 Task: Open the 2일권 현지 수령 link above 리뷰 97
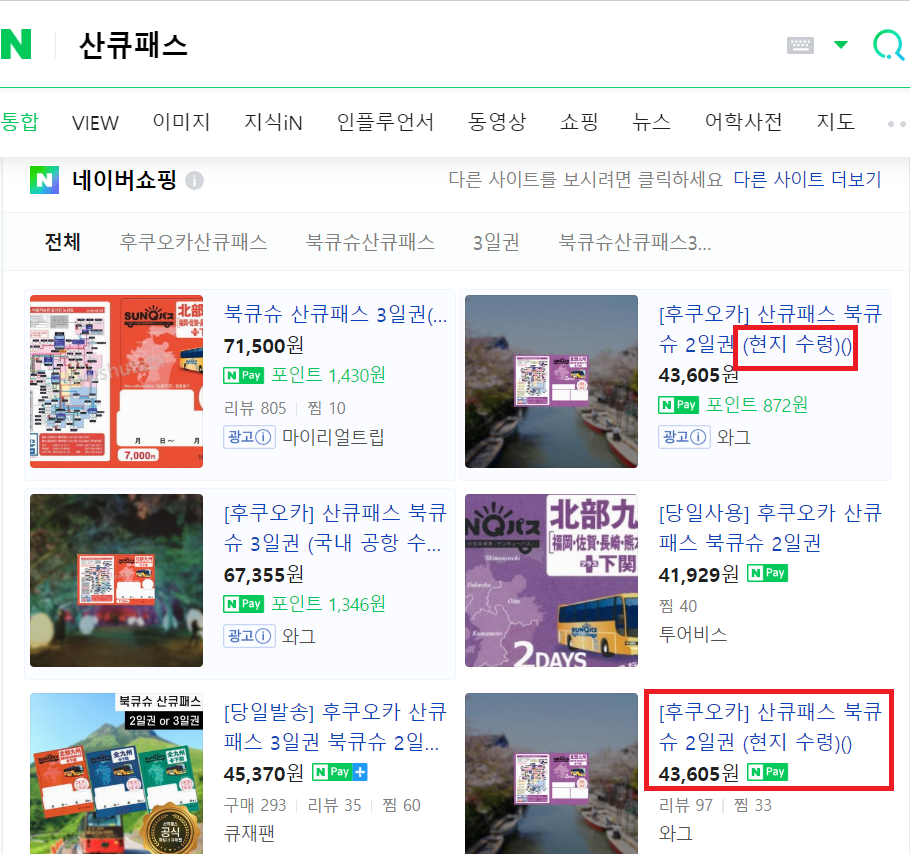pyautogui.click(x=770, y=727)
